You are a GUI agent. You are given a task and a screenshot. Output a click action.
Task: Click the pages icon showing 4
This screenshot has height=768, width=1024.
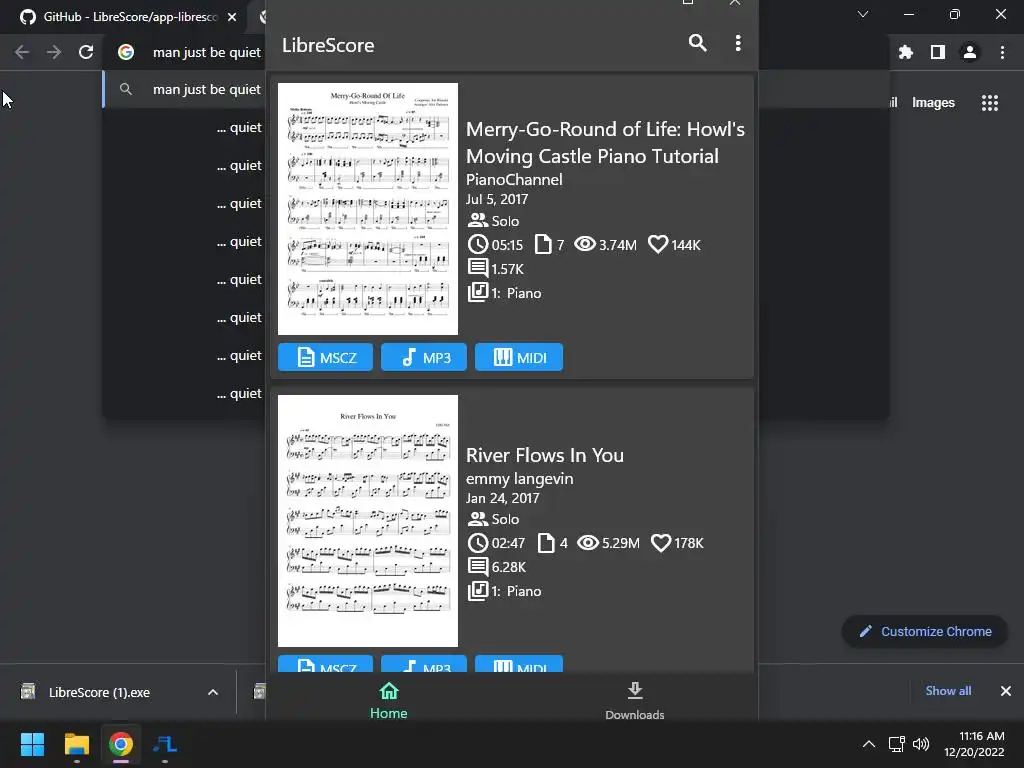coord(546,543)
